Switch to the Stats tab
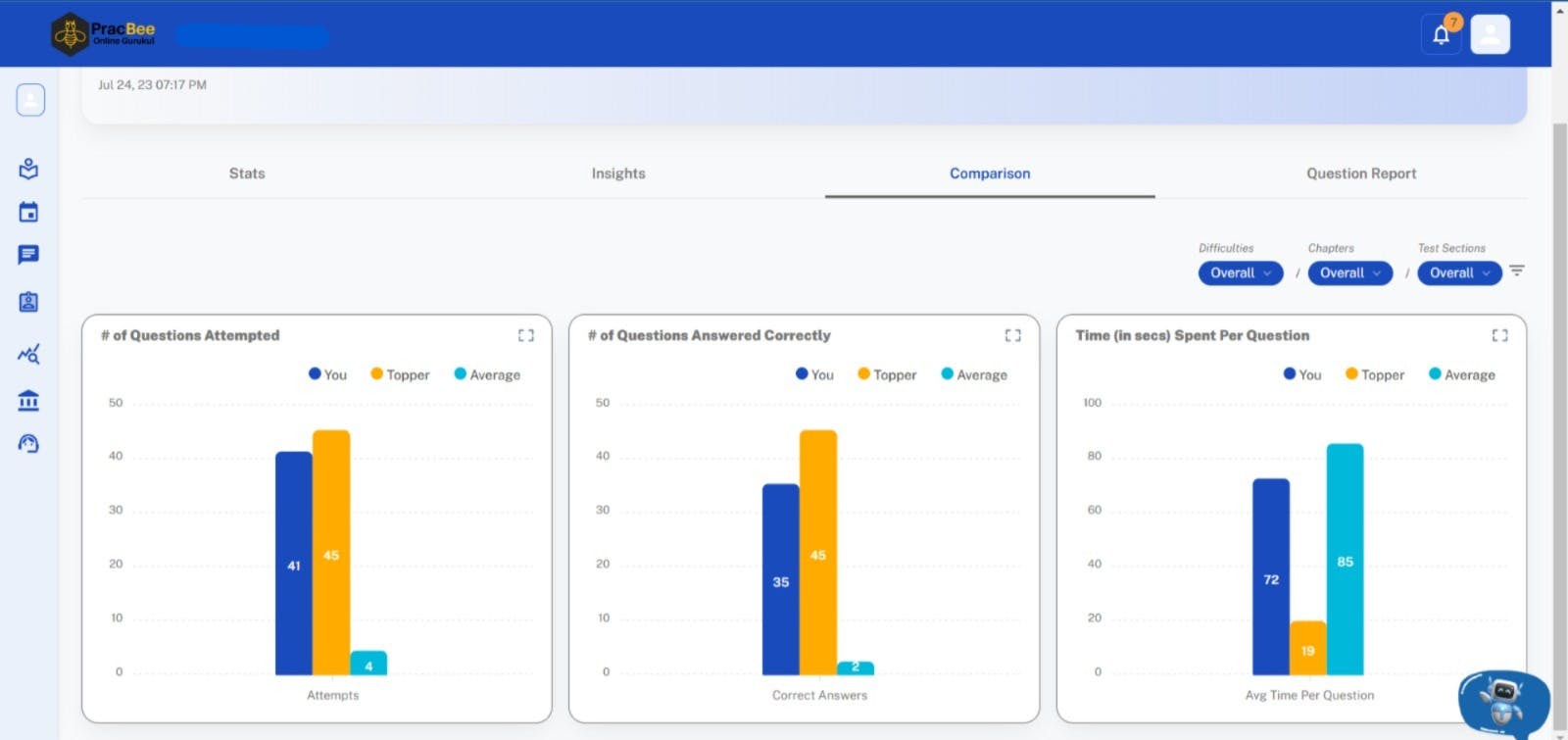Screen dimensions: 1568x740 pos(247,173)
